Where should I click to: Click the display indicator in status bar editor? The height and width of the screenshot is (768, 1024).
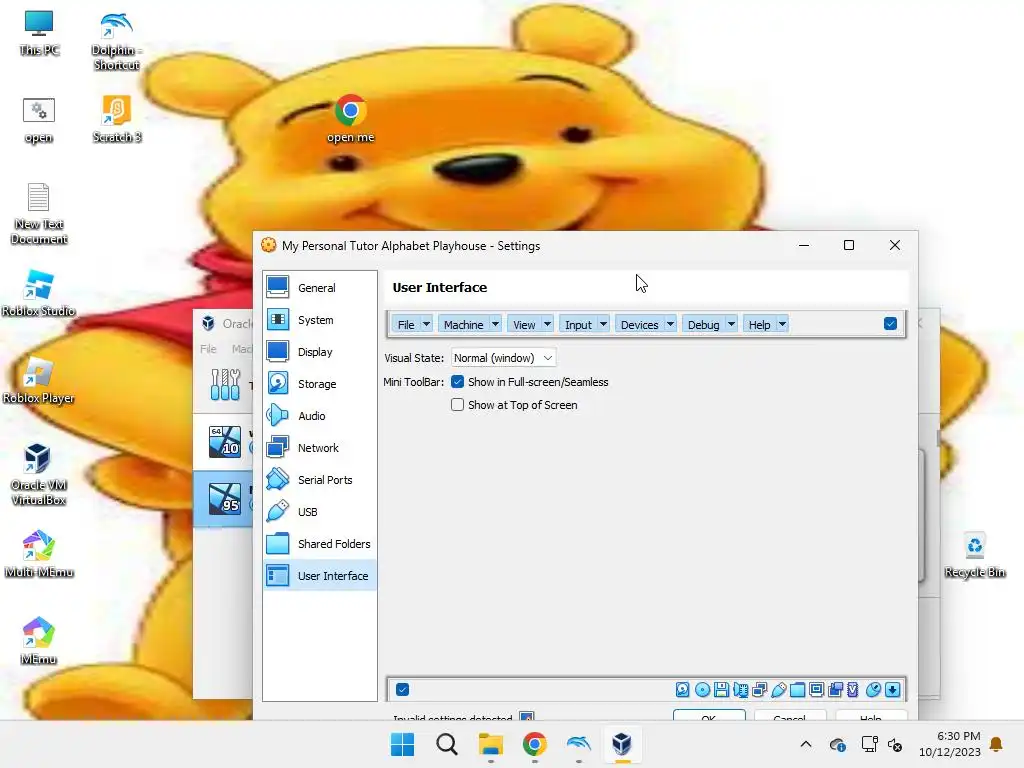click(x=816, y=690)
